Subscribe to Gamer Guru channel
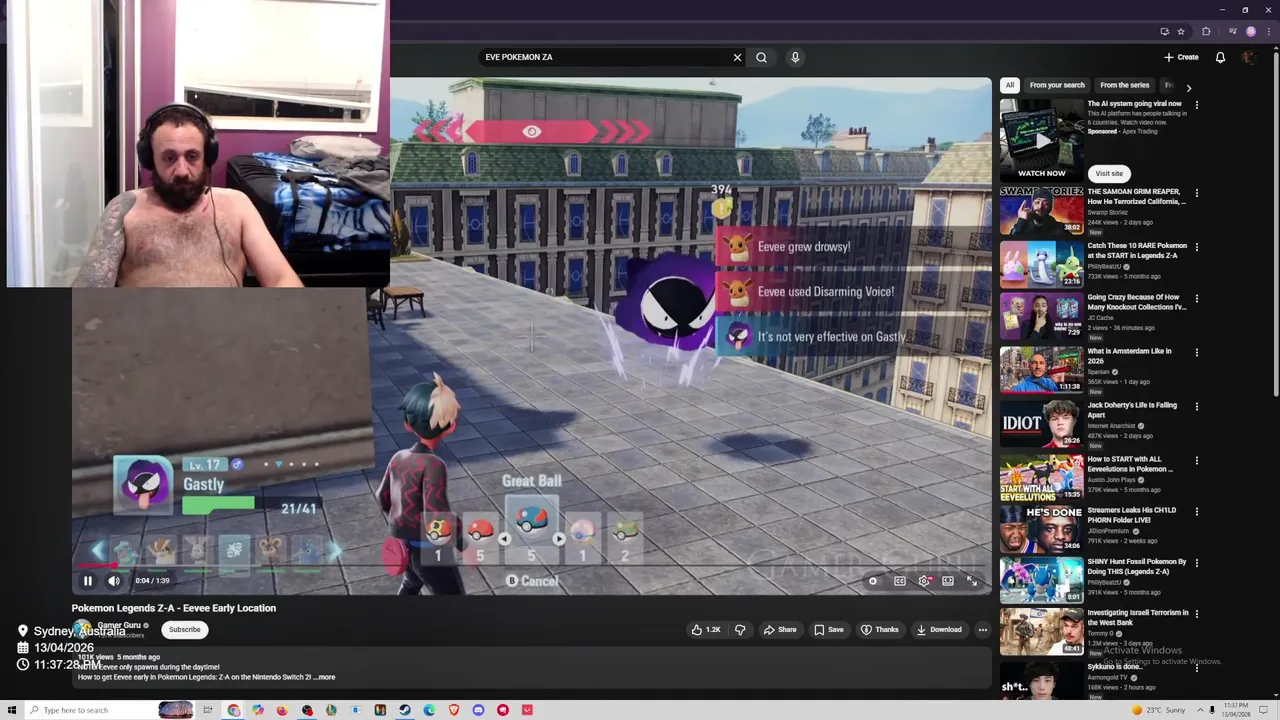 coord(185,630)
